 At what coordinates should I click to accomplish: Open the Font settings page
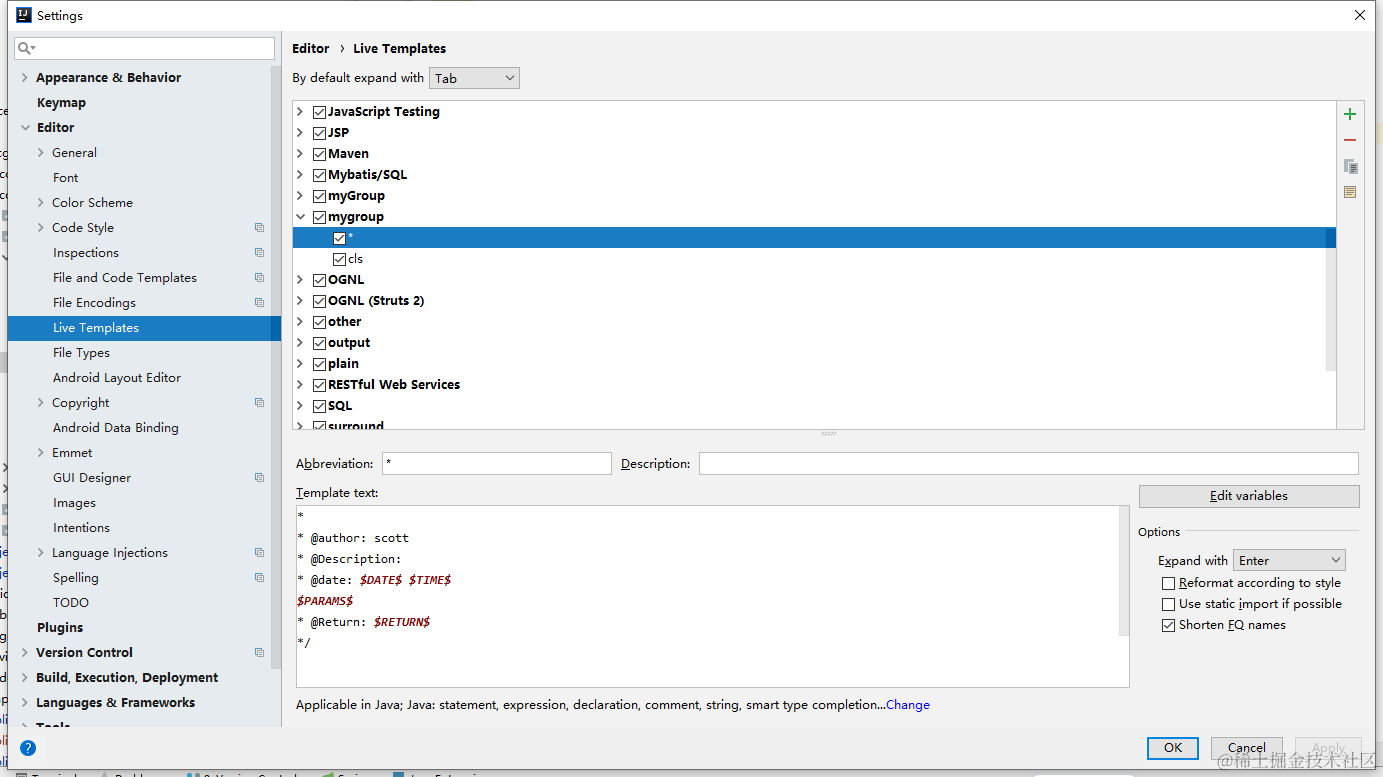point(65,178)
